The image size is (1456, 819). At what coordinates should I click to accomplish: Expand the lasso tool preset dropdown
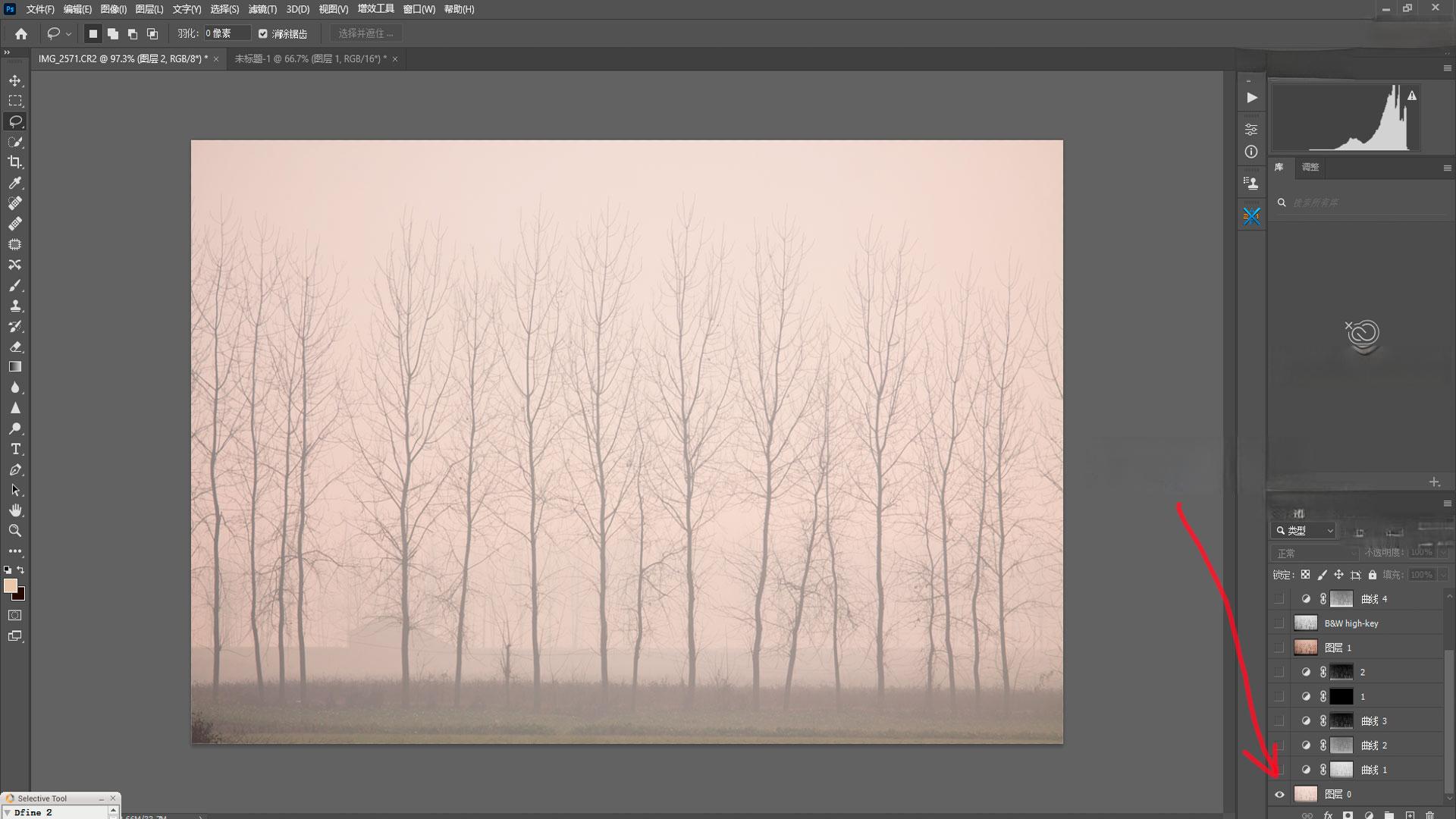[68, 33]
